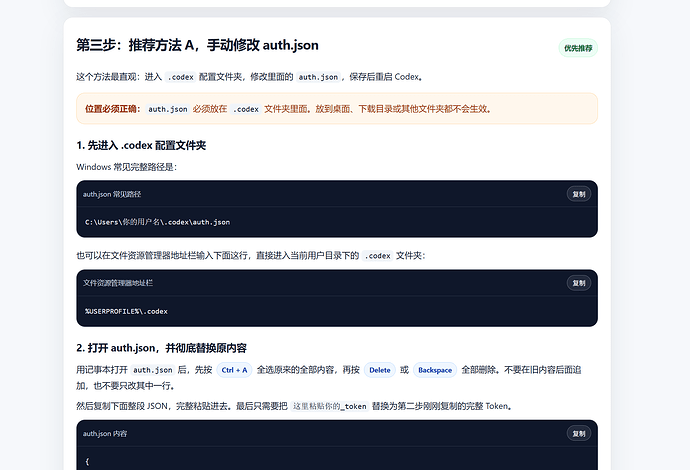Viewport: 690px width, 470px height.
Task: Click the Delete key label
Action: 380,370
